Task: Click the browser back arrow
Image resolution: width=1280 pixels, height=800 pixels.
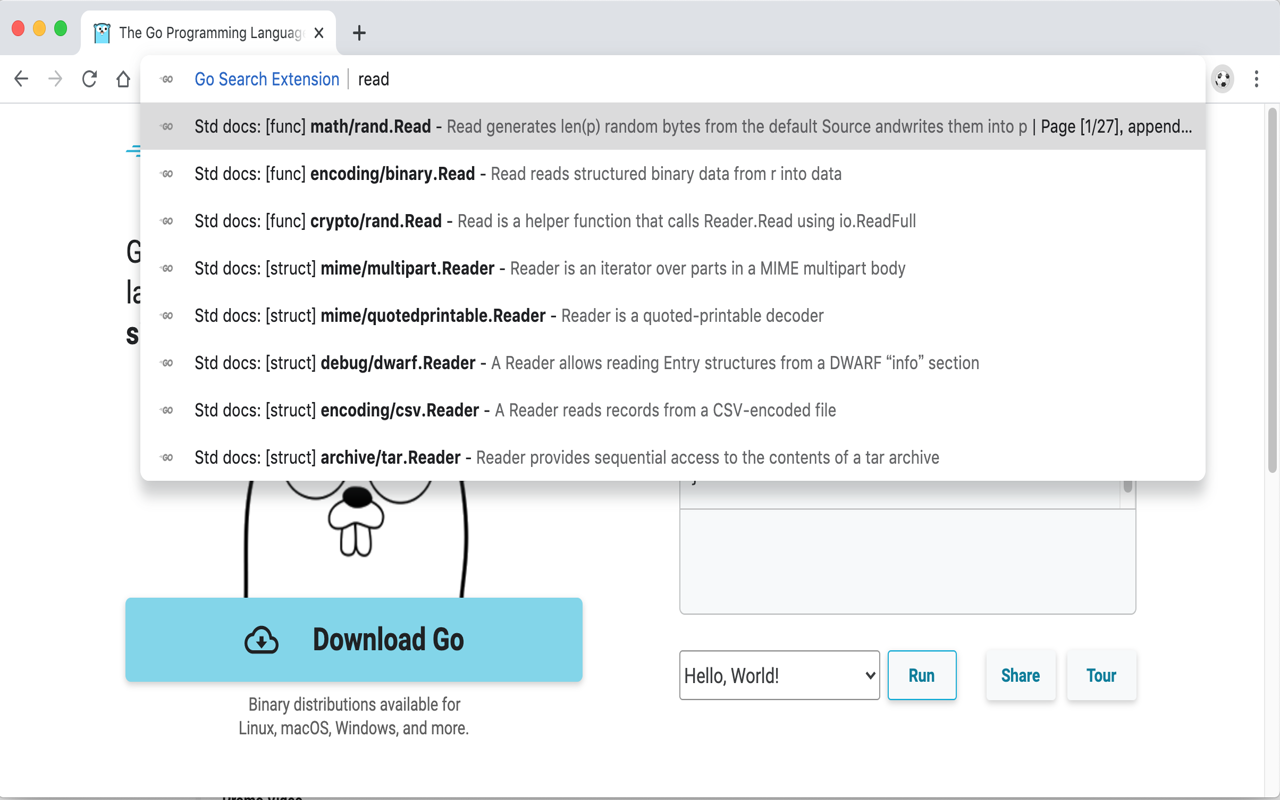Action: 21,79
